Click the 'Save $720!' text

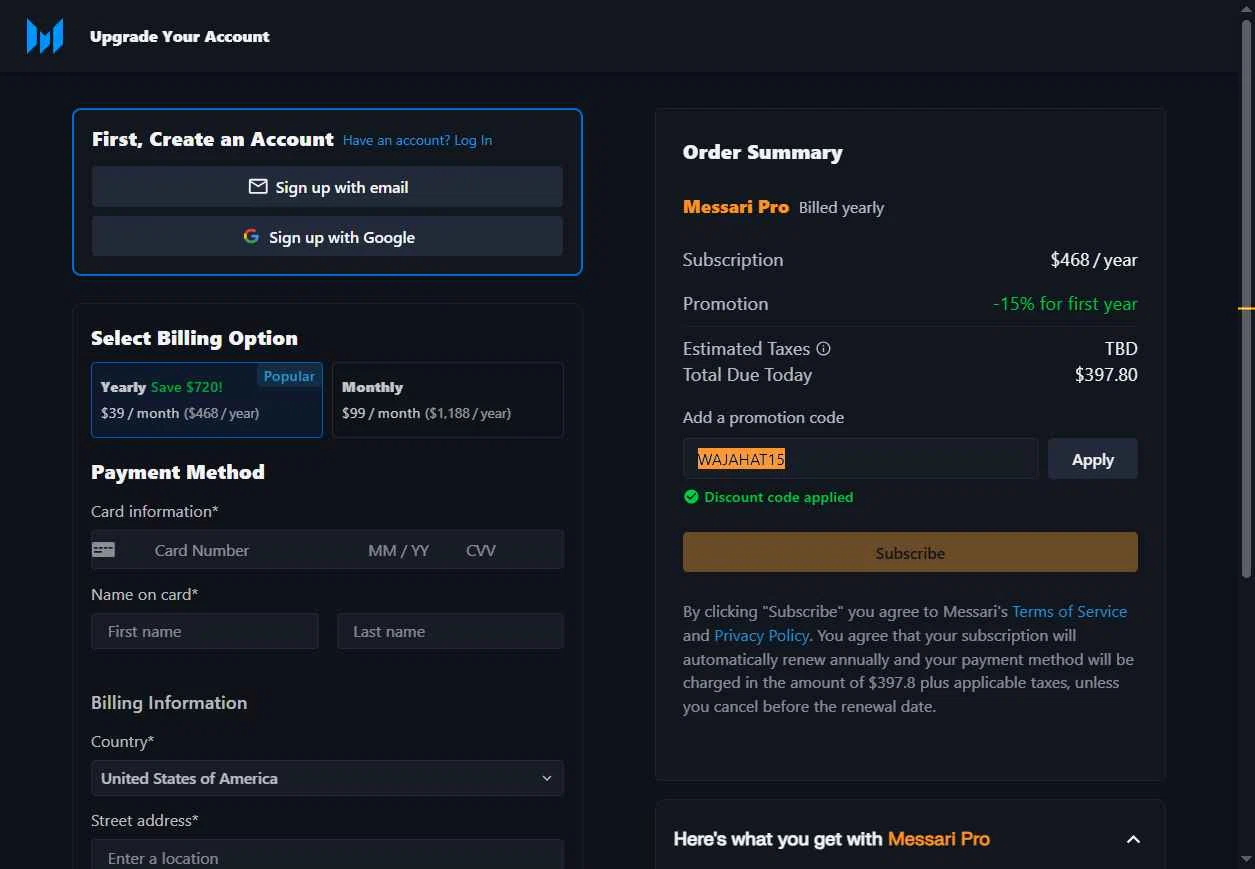[x=187, y=387]
